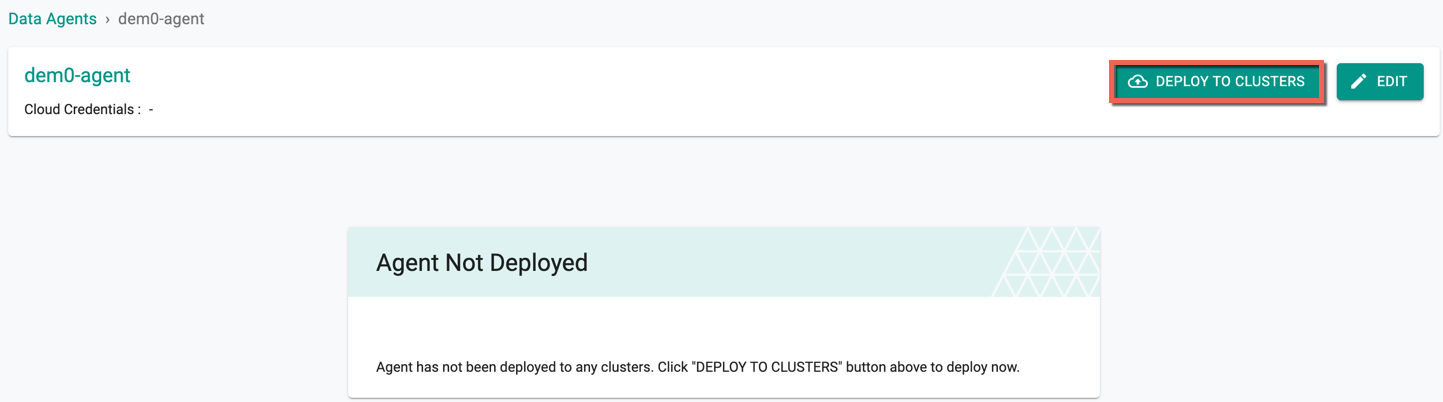
Task: Open the Data Agents breadcrumb link
Action: (52, 19)
